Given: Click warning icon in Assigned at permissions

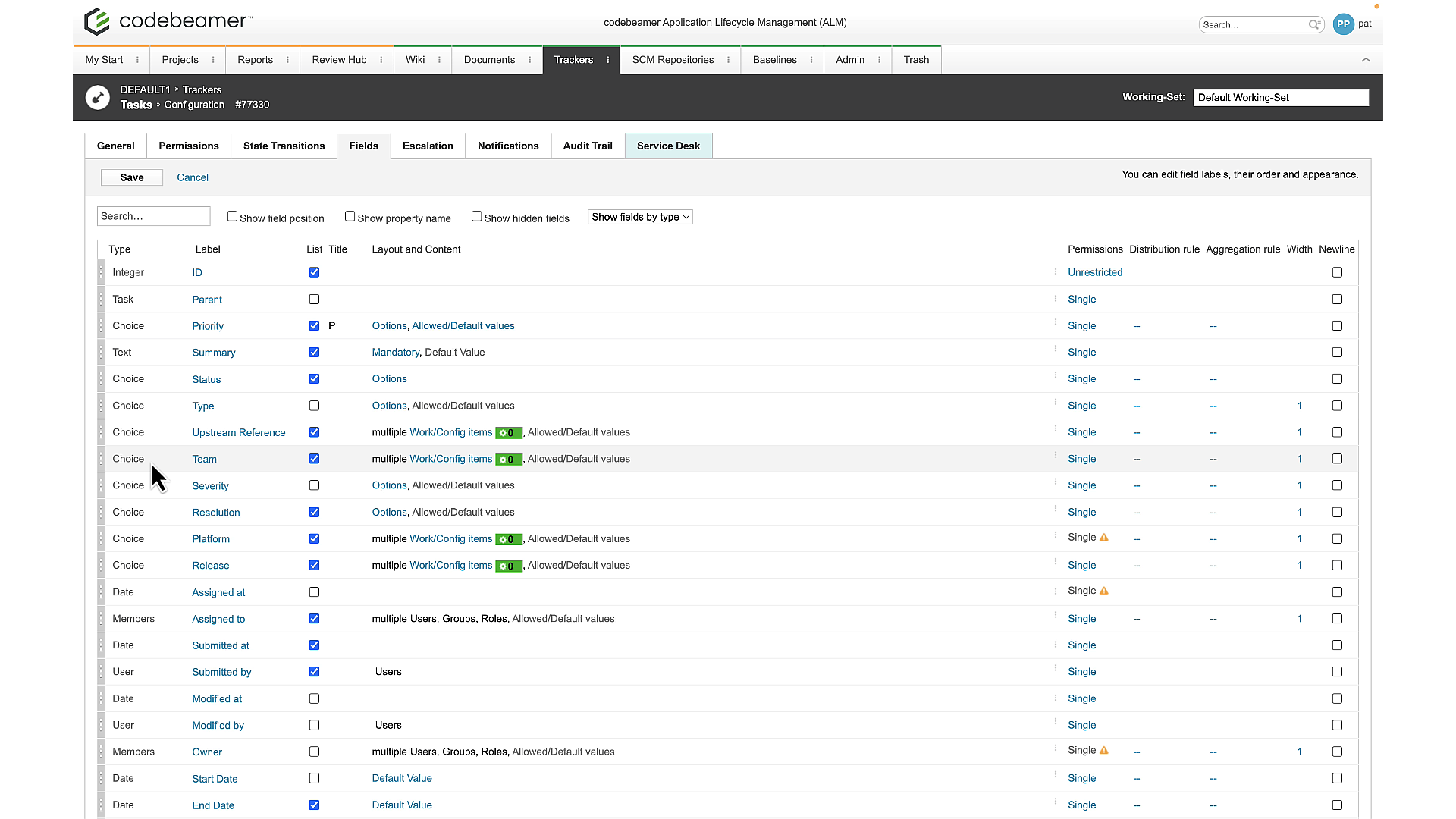Looking at the screenshot, I should click(x=1104, y=591).
